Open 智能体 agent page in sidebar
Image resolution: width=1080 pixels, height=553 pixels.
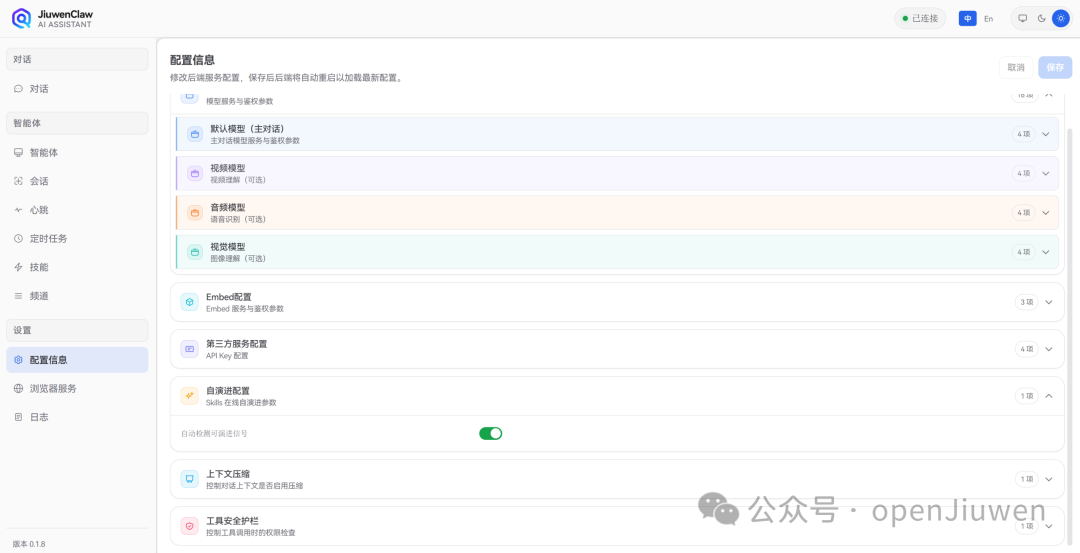(x=77, y=153)
